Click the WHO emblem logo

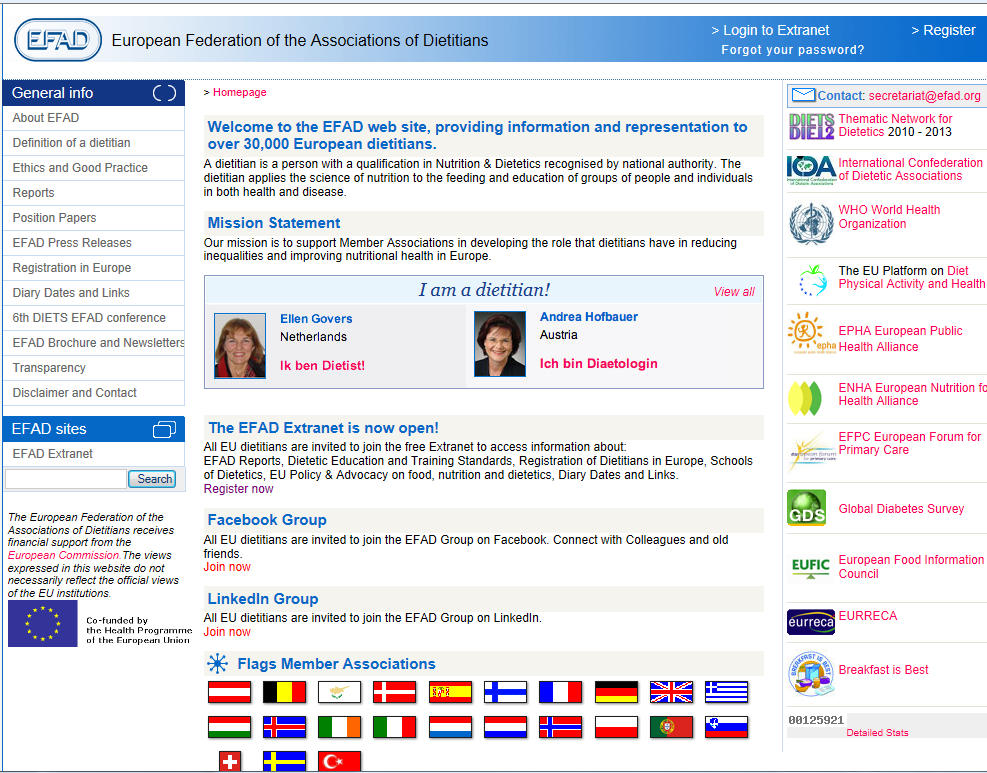coord(811,223)
